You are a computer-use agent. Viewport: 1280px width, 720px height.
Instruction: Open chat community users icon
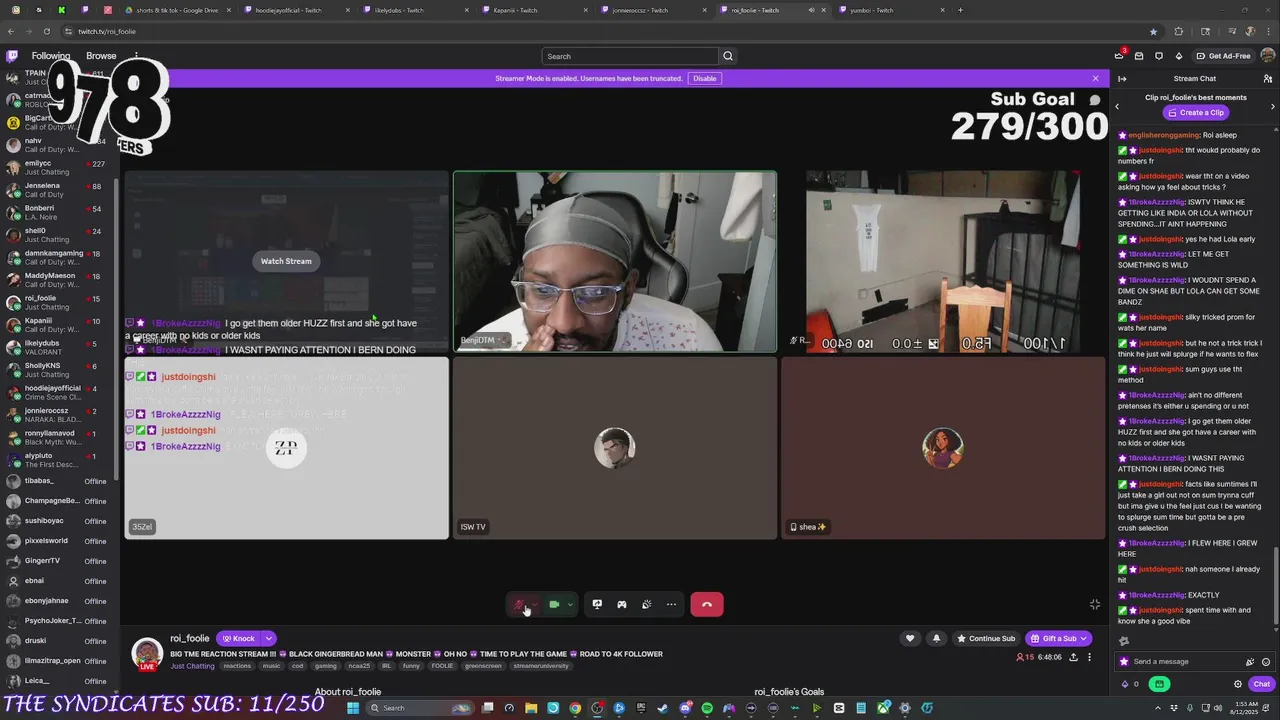[1268, 78]
